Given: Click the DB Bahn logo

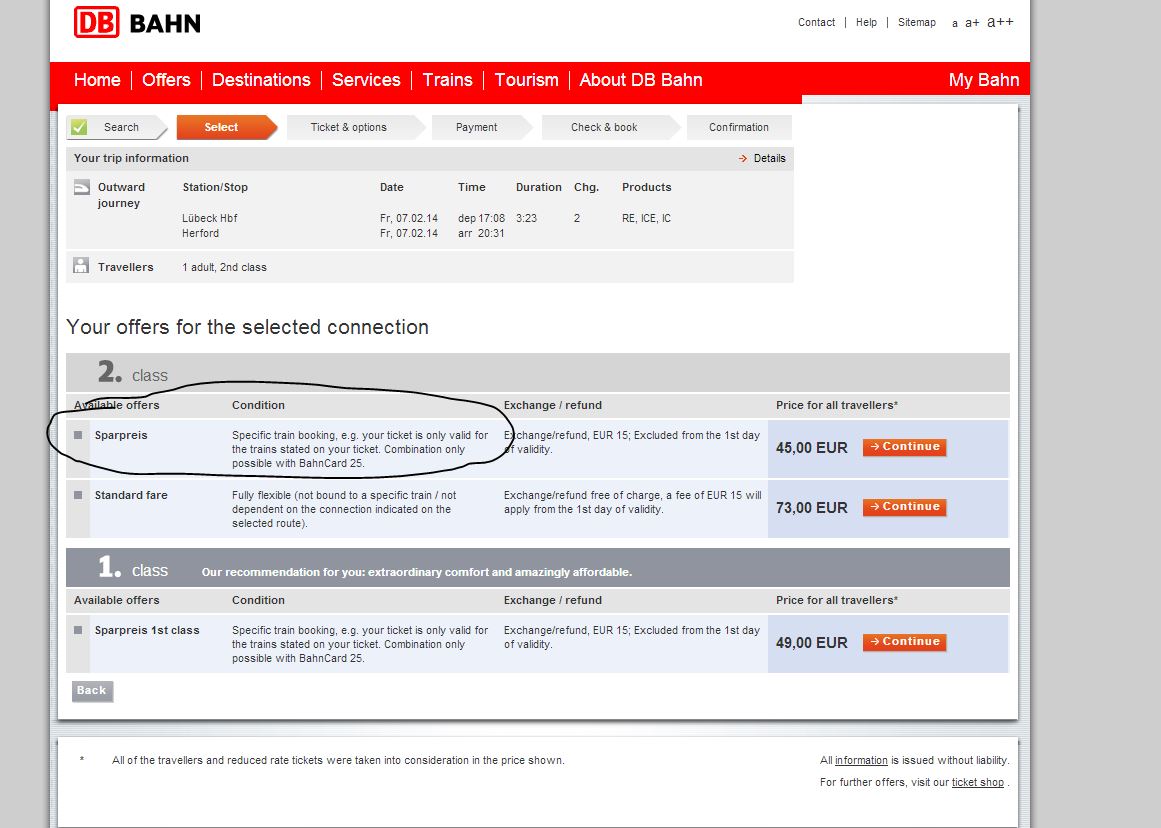Looking at the screenshot, I should coord(137,23).
